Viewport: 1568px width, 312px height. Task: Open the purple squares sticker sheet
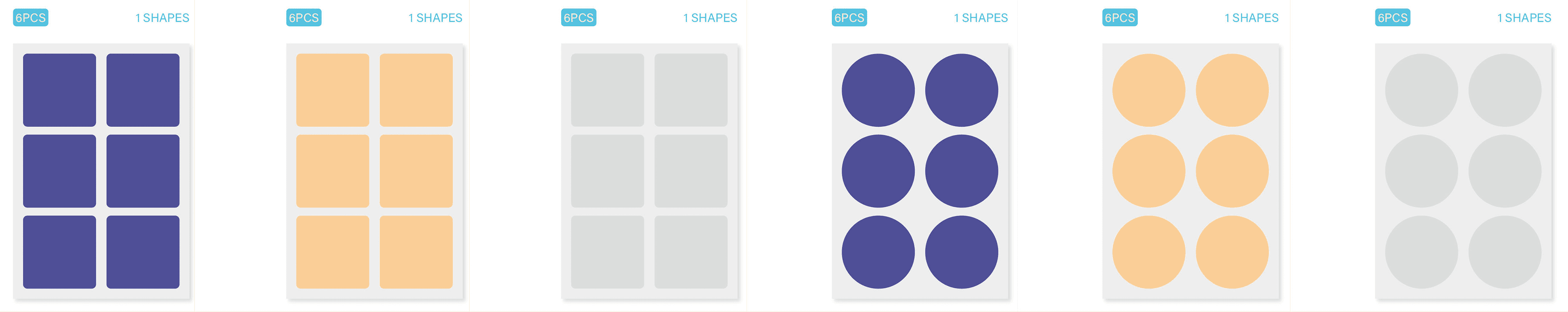pyautogui.click(x=101, y=171)
